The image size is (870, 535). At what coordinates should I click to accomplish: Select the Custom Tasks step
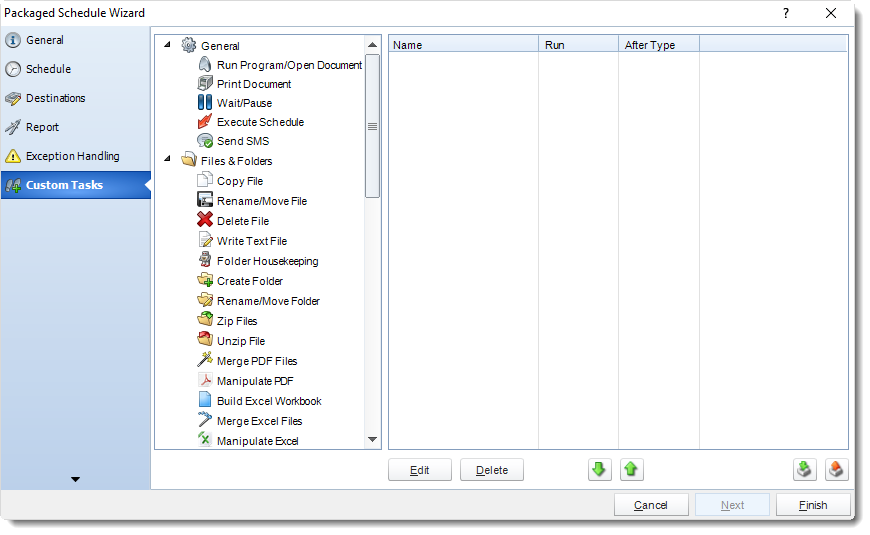click(75, 185)
